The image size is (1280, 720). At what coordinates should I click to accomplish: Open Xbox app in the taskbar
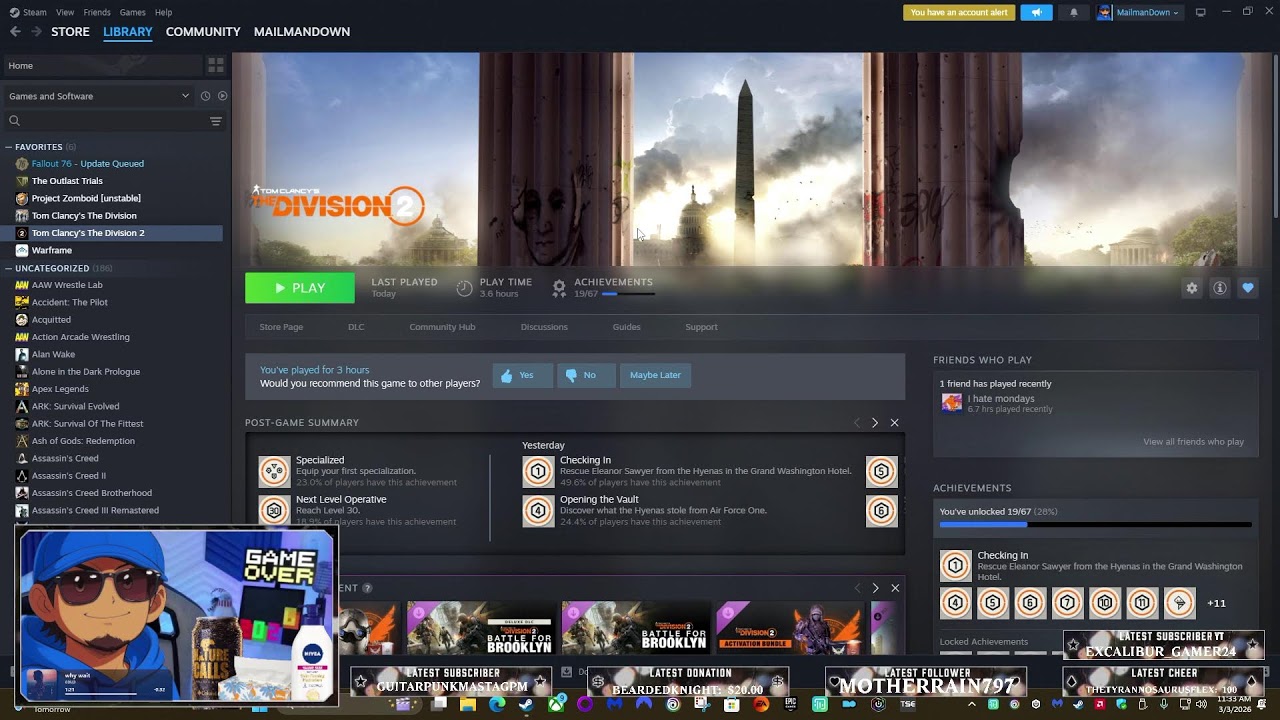tap(555, 704)
